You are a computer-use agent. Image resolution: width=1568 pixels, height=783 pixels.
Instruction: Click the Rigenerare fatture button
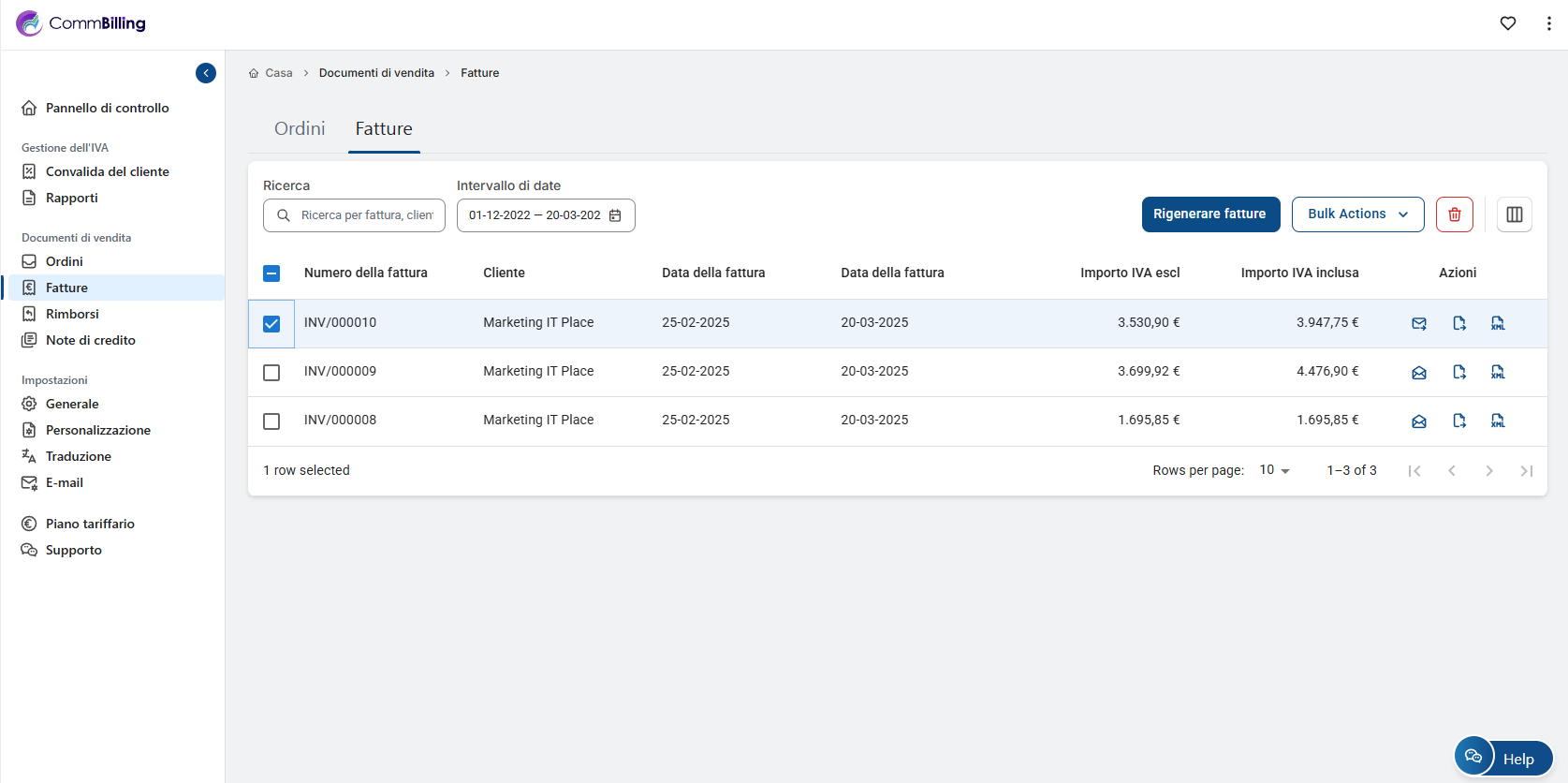point(1209,214)
